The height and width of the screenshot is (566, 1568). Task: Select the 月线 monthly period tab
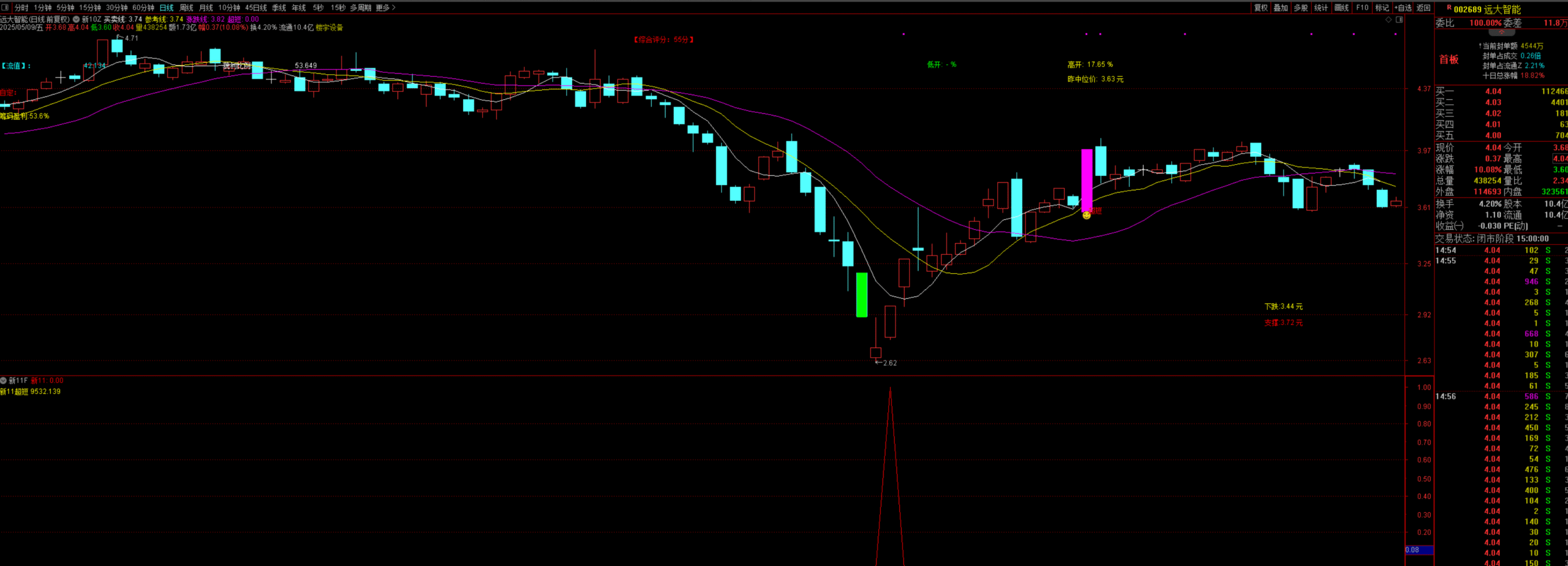pos(206,7)
